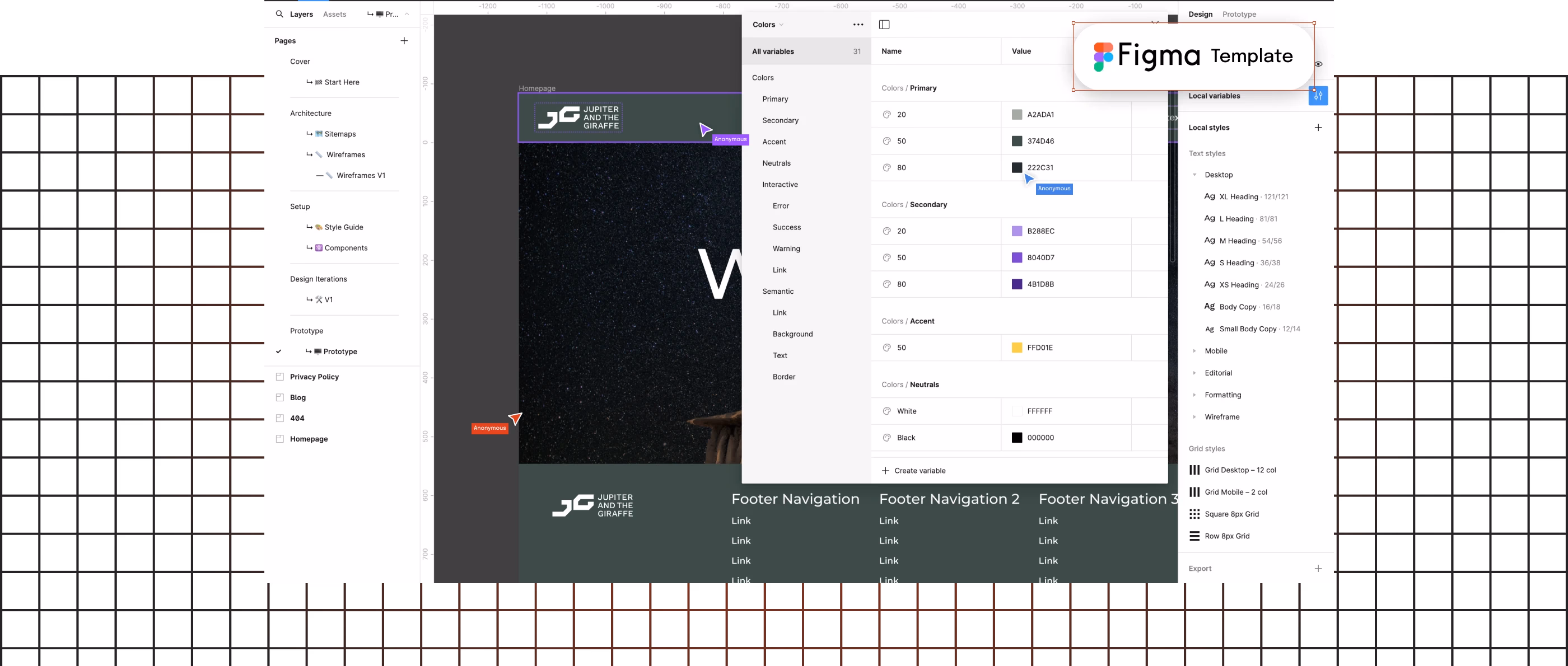
Task: Add an export setting
Action: (x=1318, y=568)
